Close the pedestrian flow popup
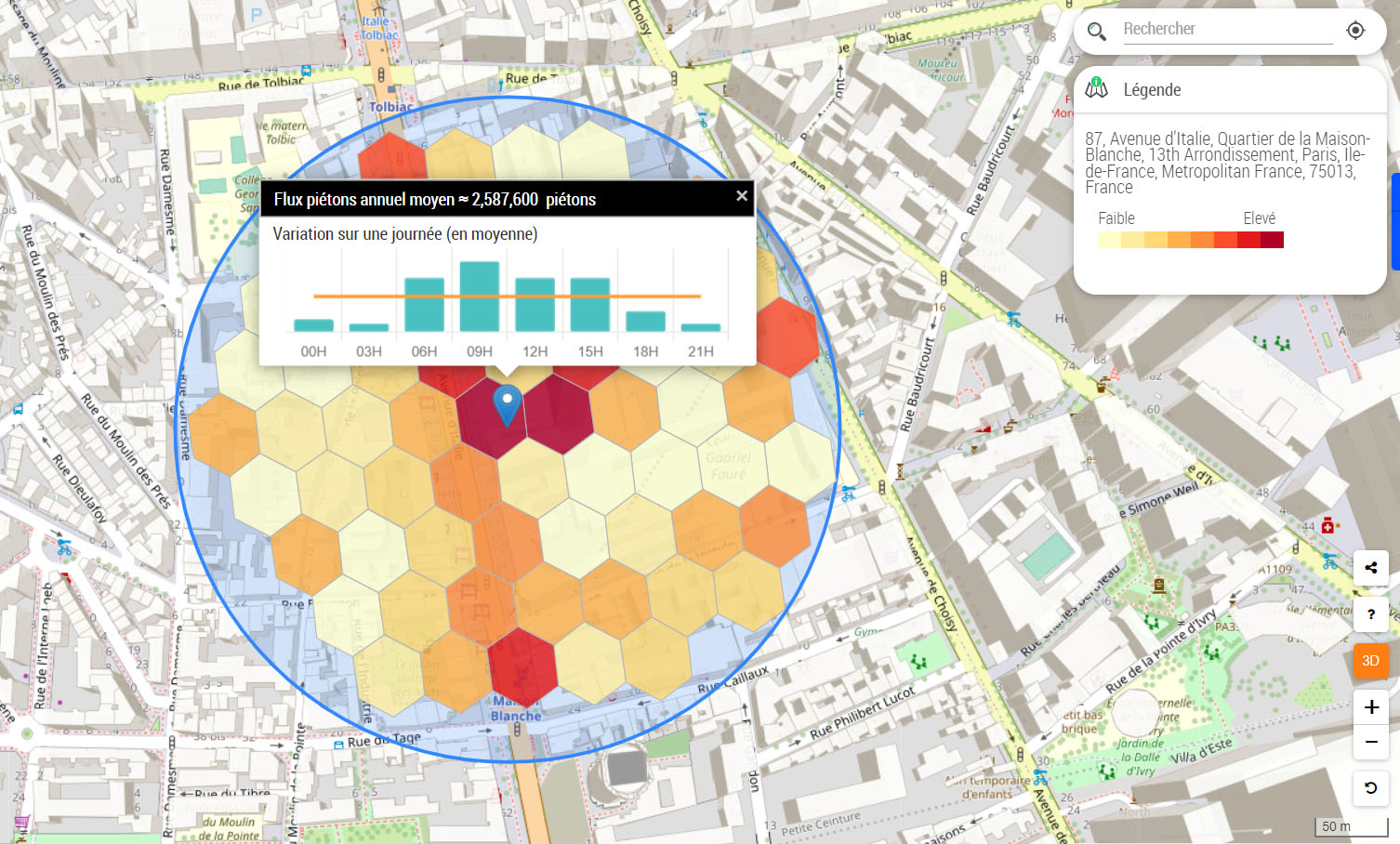The width and height of the screenshot is (1400, 844). [741, 196]
